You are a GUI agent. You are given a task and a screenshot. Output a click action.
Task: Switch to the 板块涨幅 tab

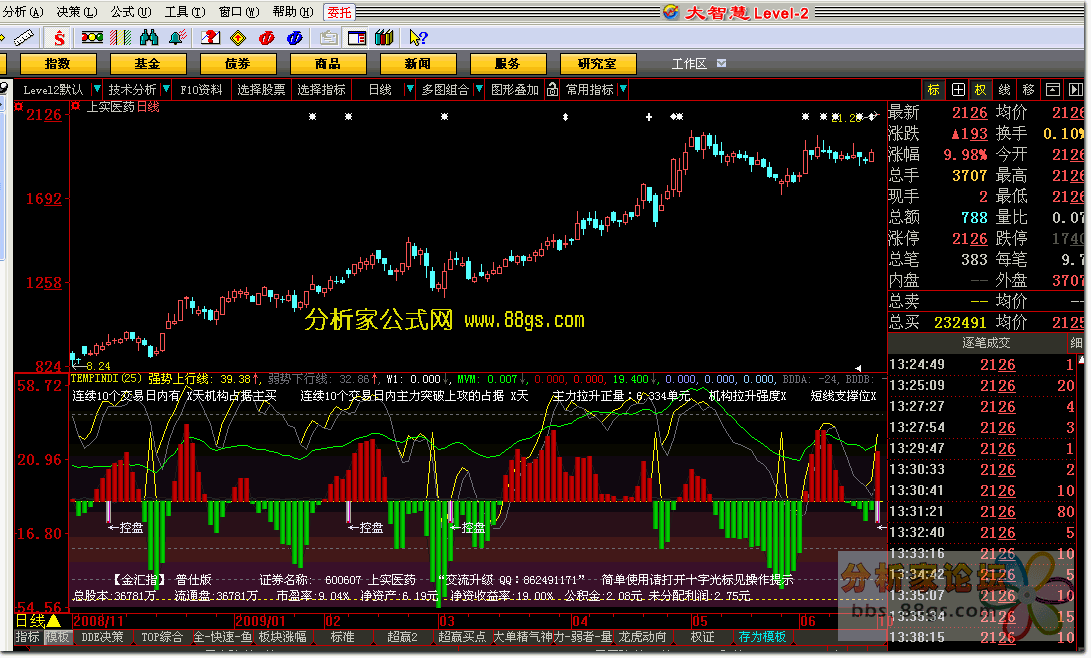(282, 636)
